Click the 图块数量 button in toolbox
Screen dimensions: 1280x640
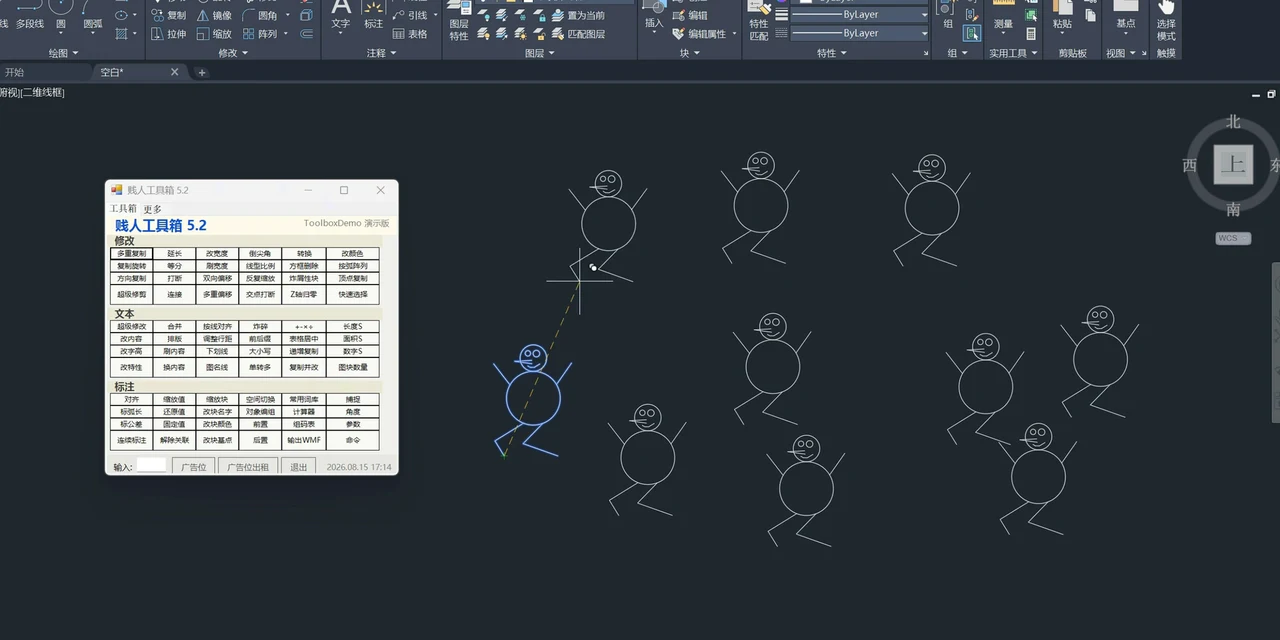pos(353,367)
